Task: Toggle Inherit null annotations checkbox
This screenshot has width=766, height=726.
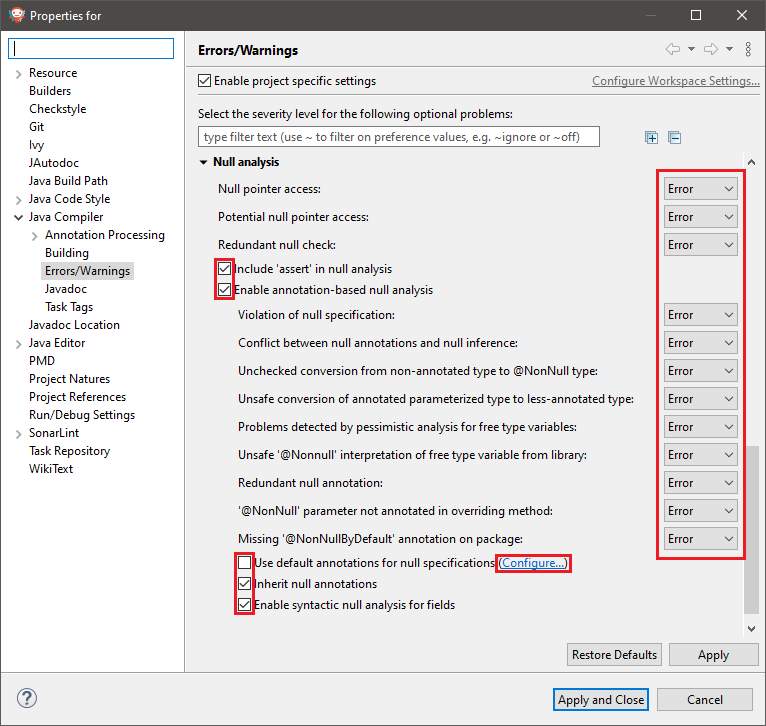Action: coord(244,583)
